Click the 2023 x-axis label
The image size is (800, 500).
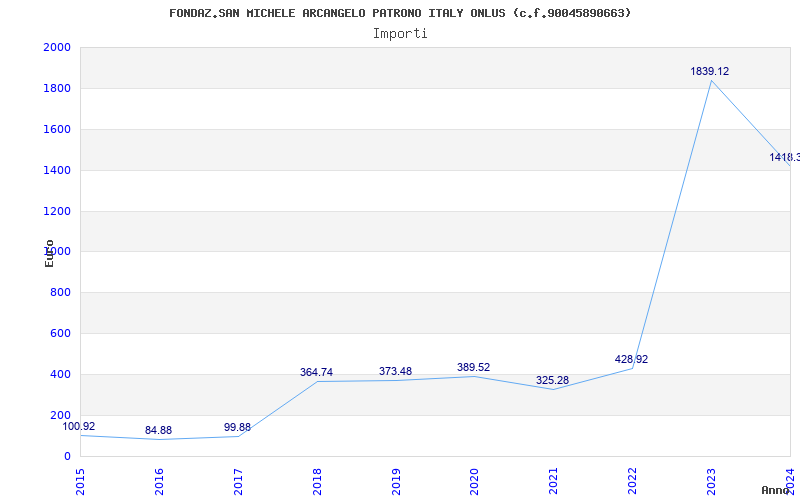tap(711, 481)
